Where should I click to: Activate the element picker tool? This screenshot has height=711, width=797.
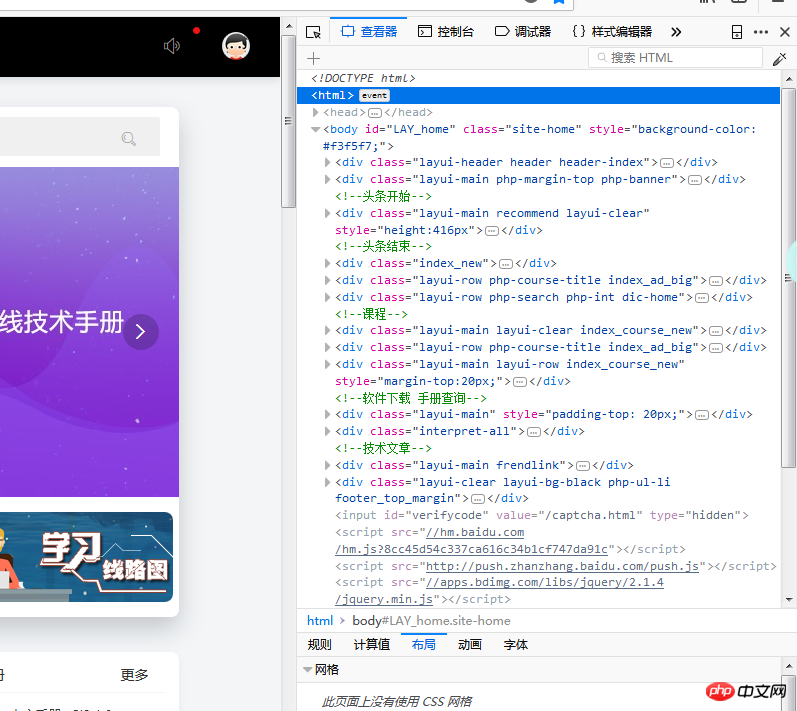click(x=313, y=32)
